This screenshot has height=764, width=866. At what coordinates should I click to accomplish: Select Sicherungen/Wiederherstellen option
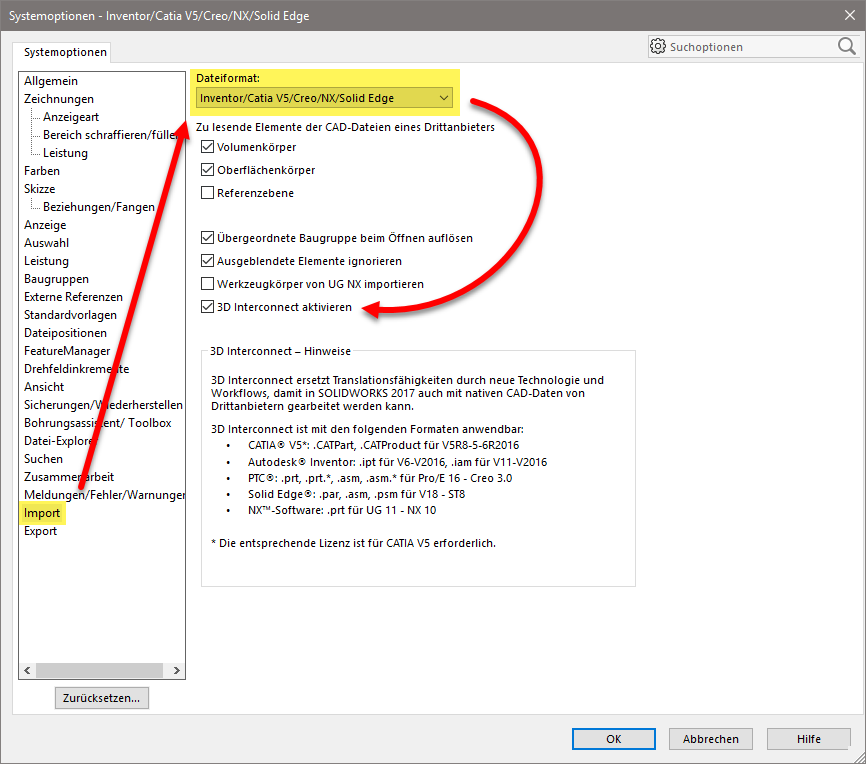point(103,405)
